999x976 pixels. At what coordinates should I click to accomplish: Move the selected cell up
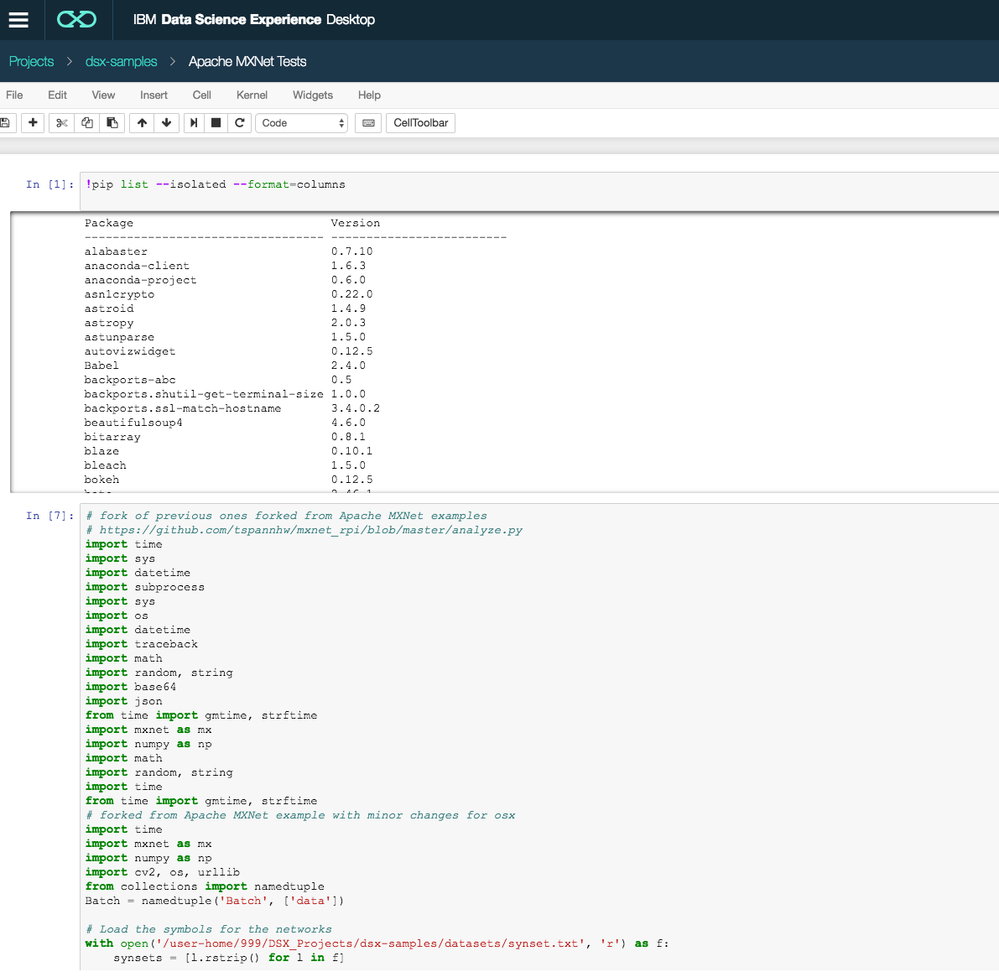point(141,122)
